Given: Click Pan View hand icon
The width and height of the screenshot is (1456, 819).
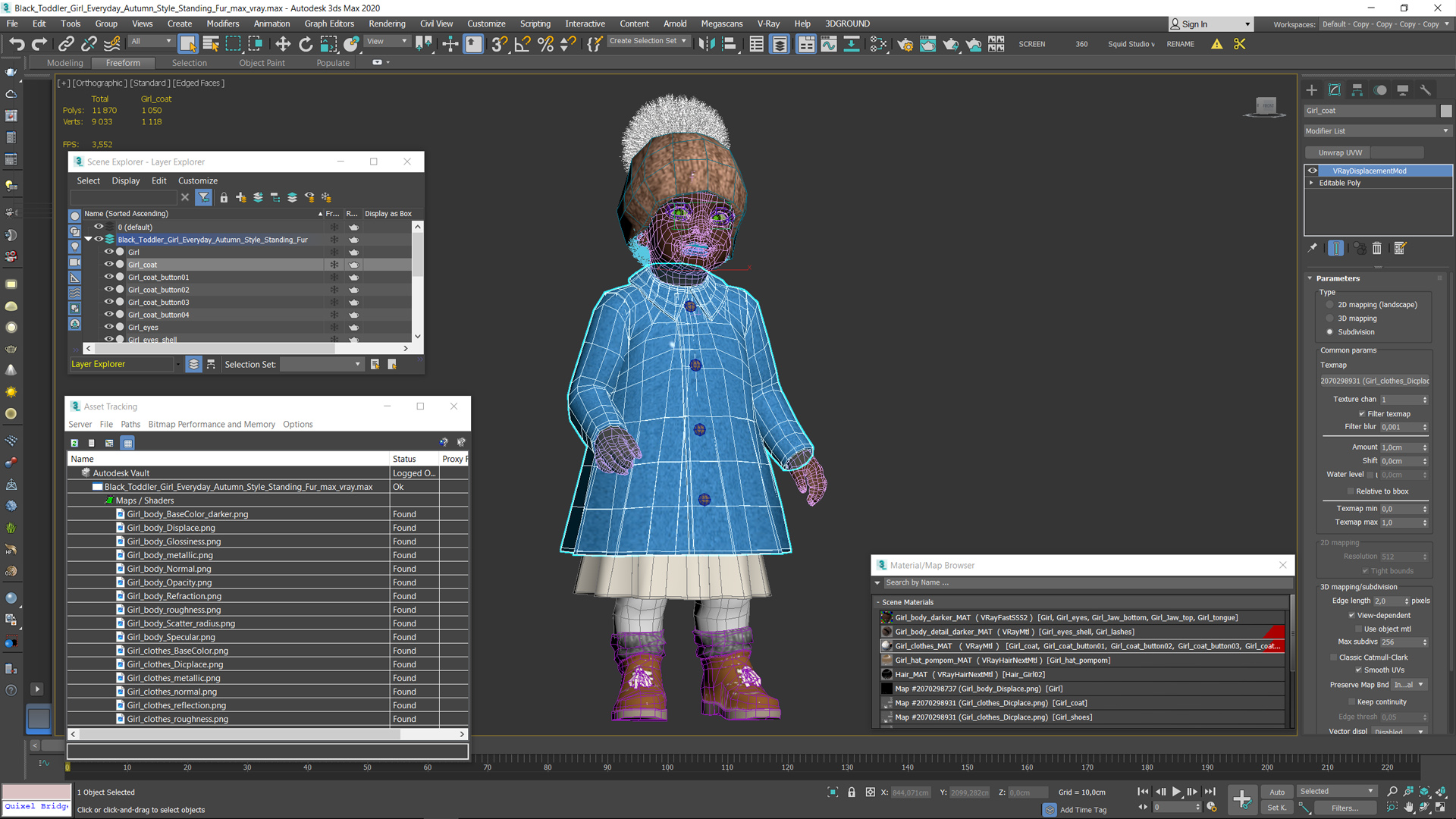Looking at the screenshot, I should tap(1408, 808).
